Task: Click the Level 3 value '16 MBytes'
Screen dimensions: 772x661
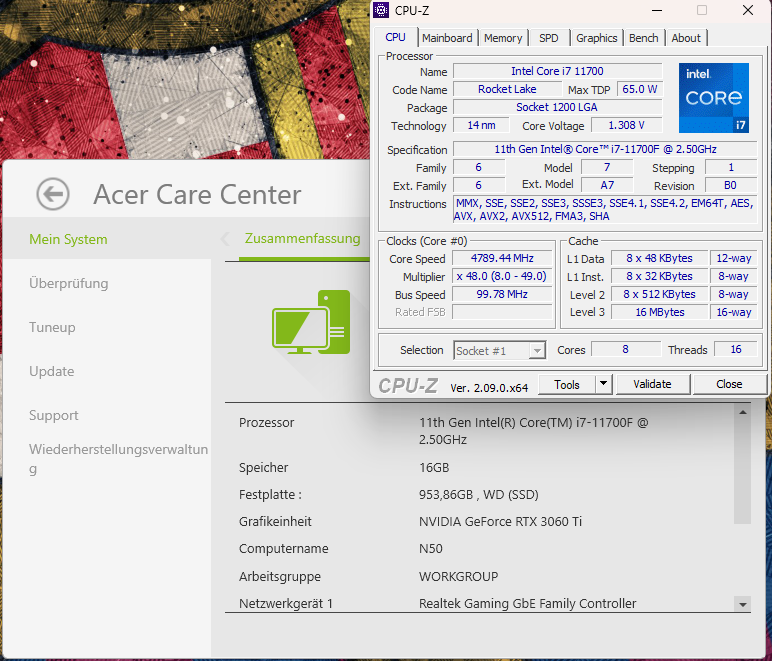Action: tap(659, 312)
